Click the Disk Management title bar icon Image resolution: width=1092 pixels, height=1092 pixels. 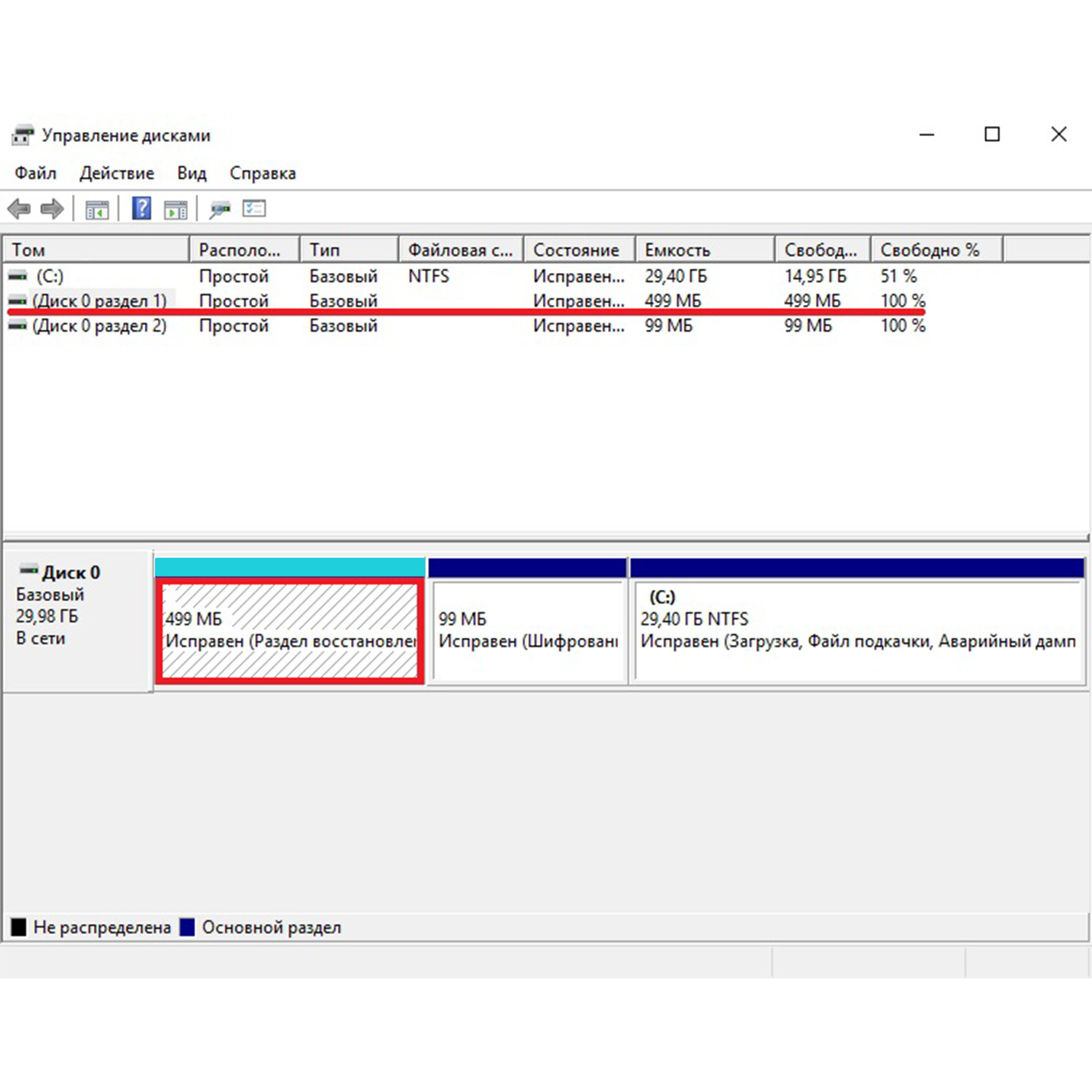23,135
